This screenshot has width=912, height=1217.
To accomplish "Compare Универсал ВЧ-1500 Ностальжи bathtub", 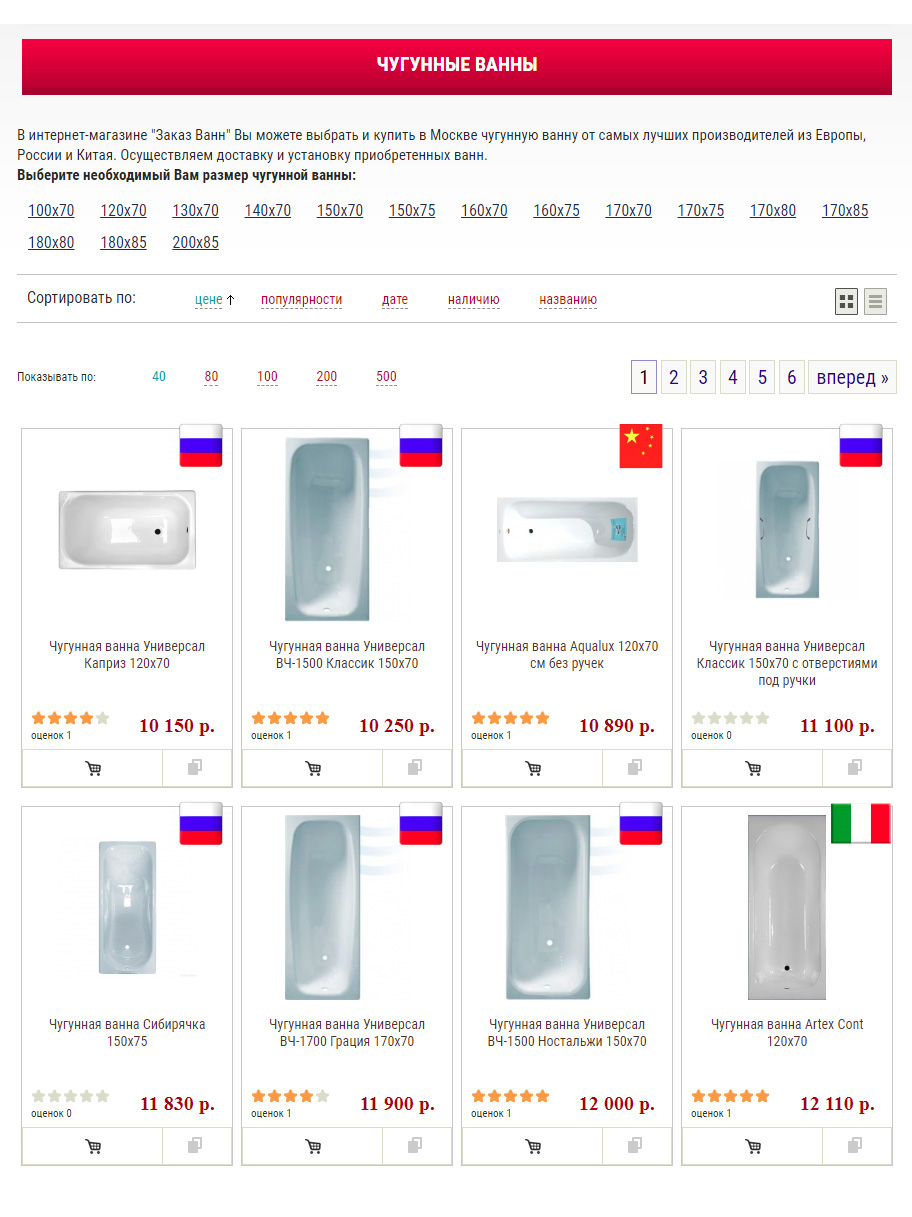I will pyautogui.click(x=635, y=1146).
